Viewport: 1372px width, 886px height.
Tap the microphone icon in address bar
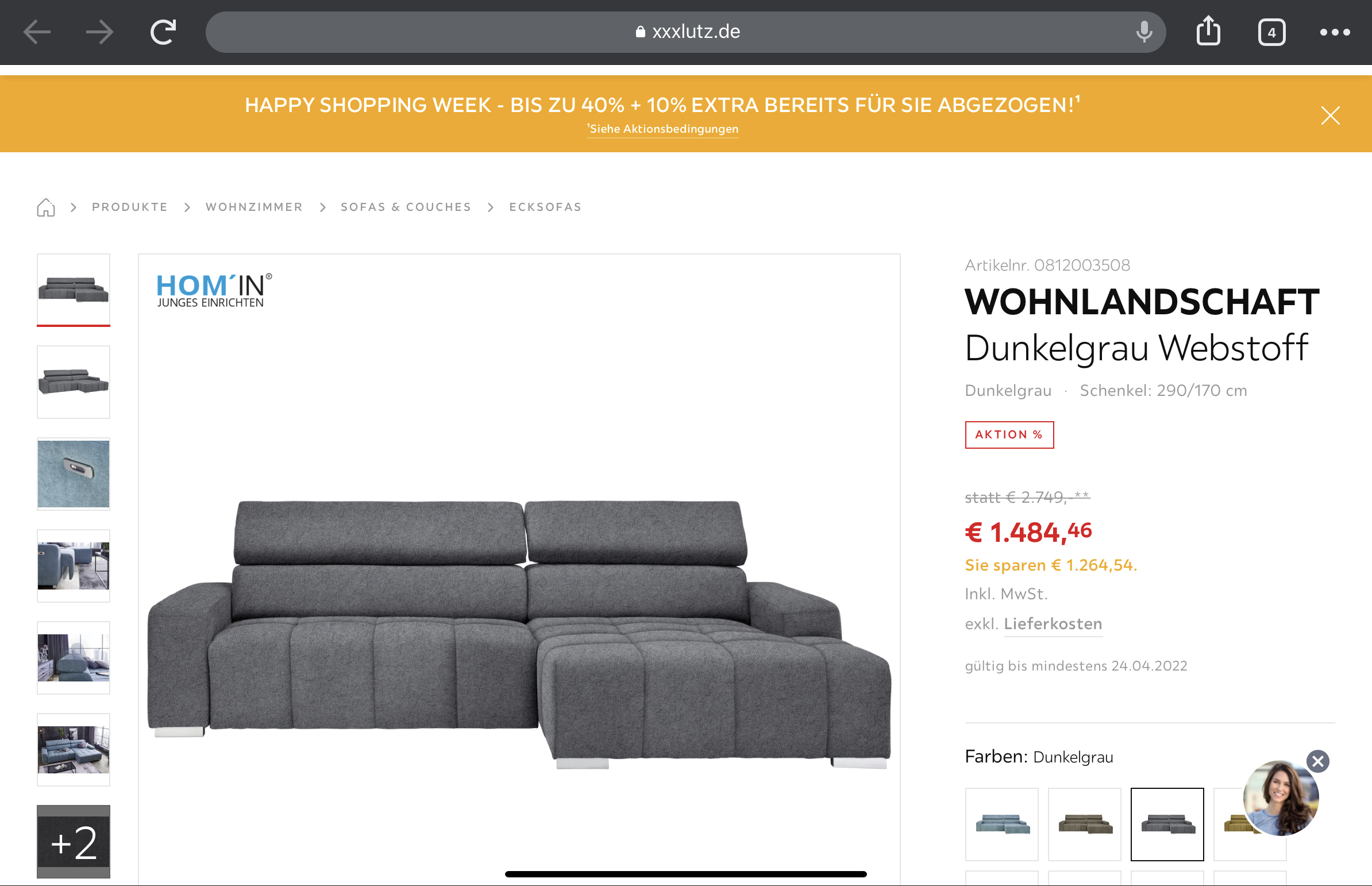click(x=1144, y=32)
